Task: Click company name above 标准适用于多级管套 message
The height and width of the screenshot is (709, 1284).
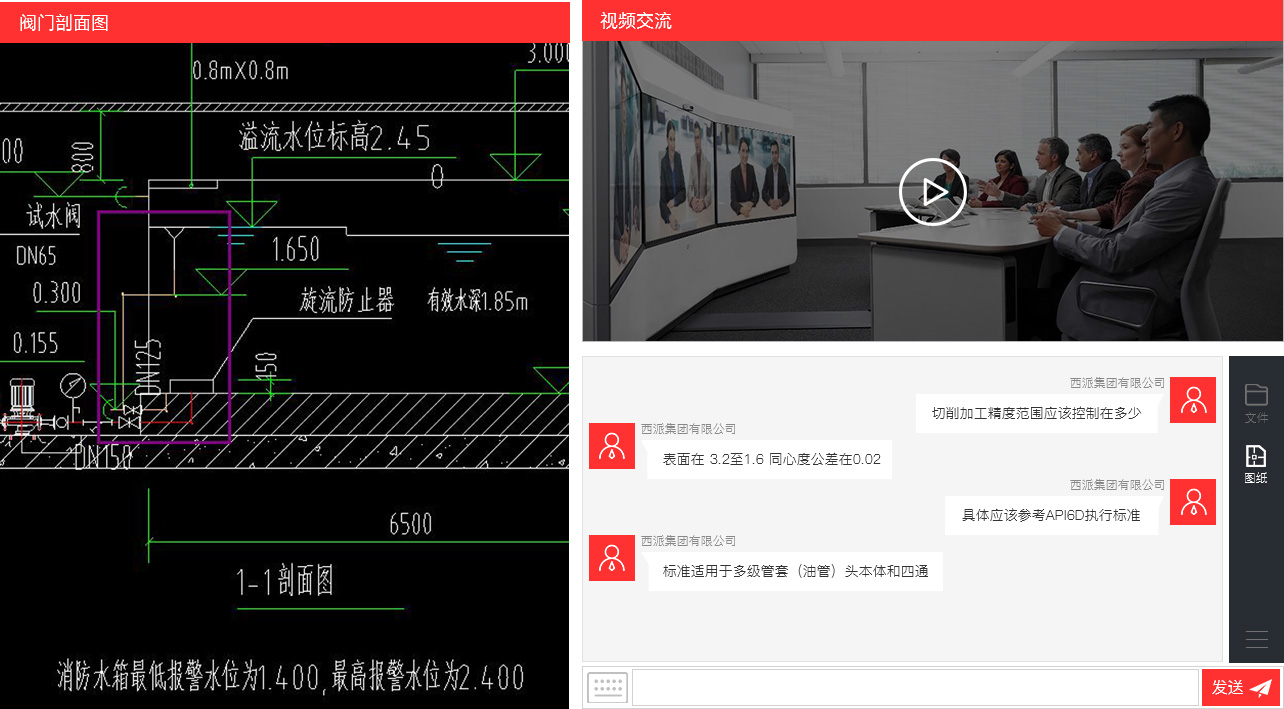Action: point(688,541)
